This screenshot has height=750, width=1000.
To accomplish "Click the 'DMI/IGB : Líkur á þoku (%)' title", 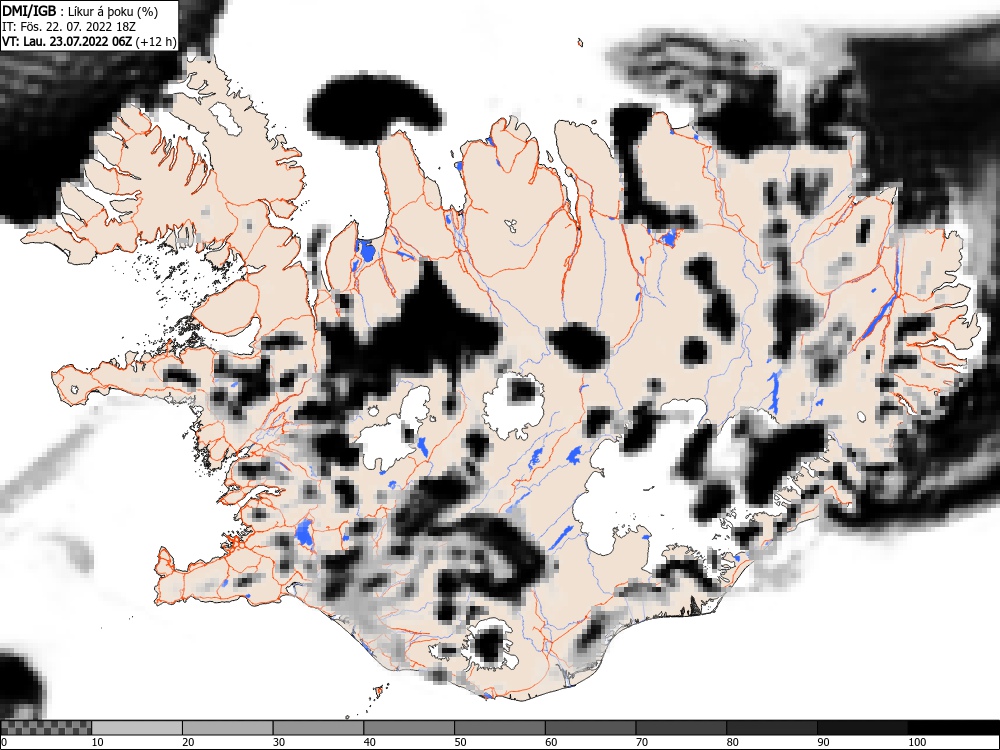I will click(80, 11).
